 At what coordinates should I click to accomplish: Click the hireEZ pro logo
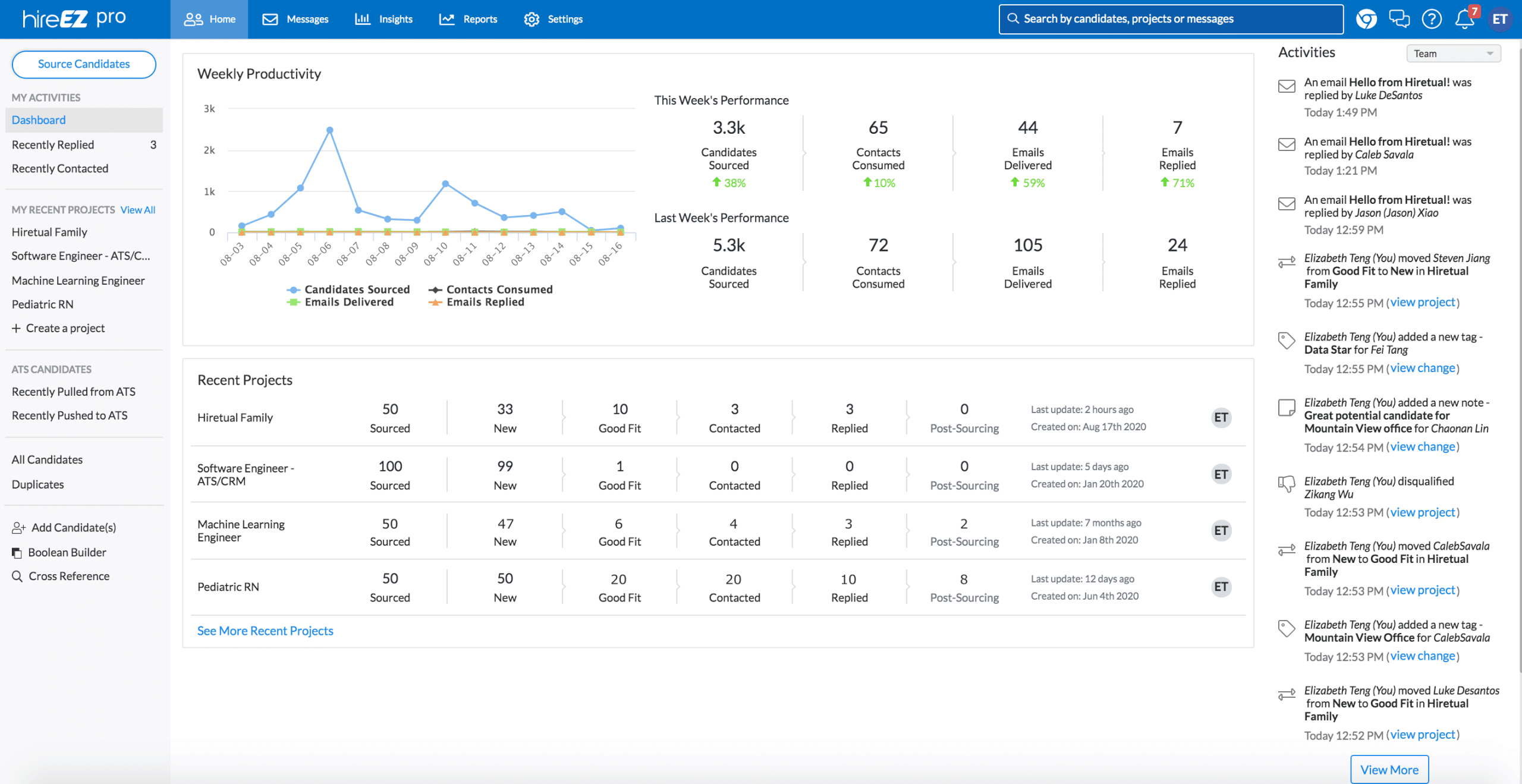pyautogui.click(x=74, y=19)
